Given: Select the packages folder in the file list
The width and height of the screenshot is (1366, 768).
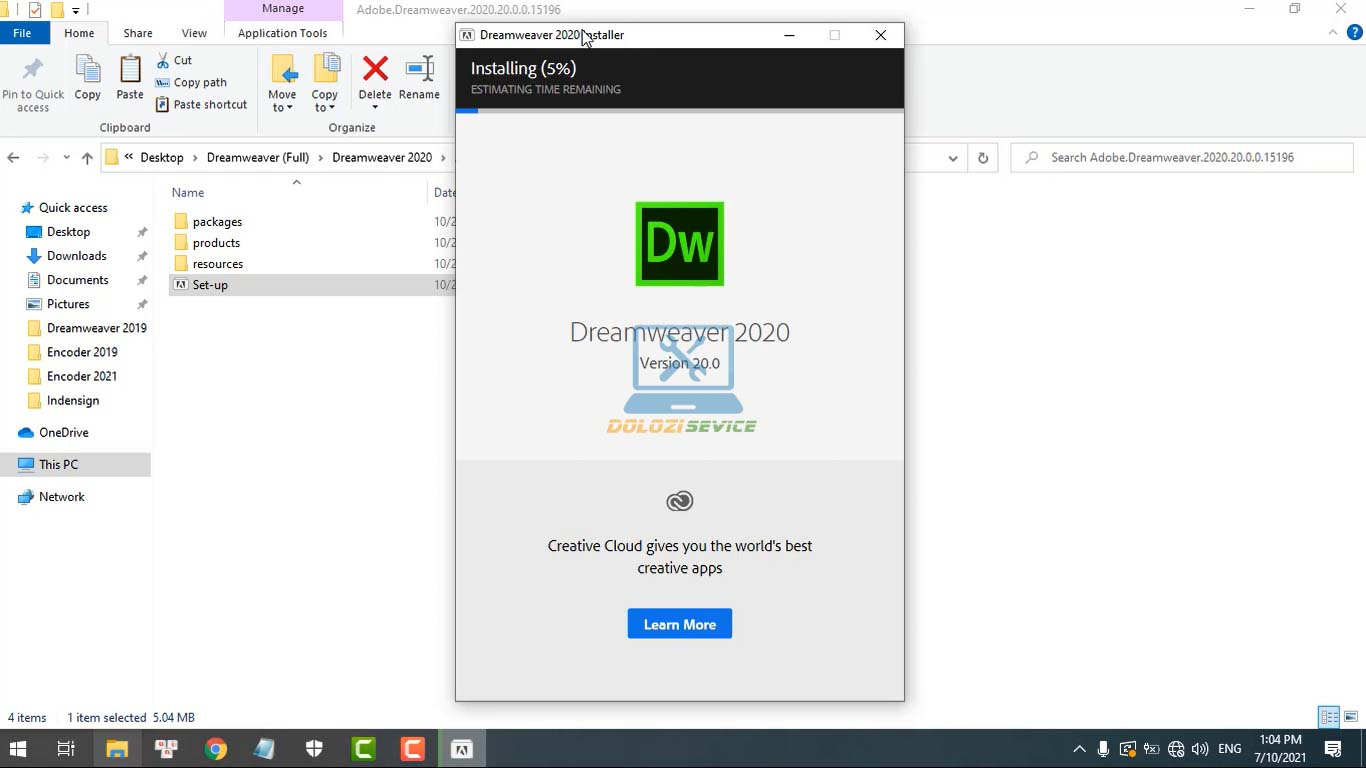Looking at the screenshot, I should click(217, 221).
